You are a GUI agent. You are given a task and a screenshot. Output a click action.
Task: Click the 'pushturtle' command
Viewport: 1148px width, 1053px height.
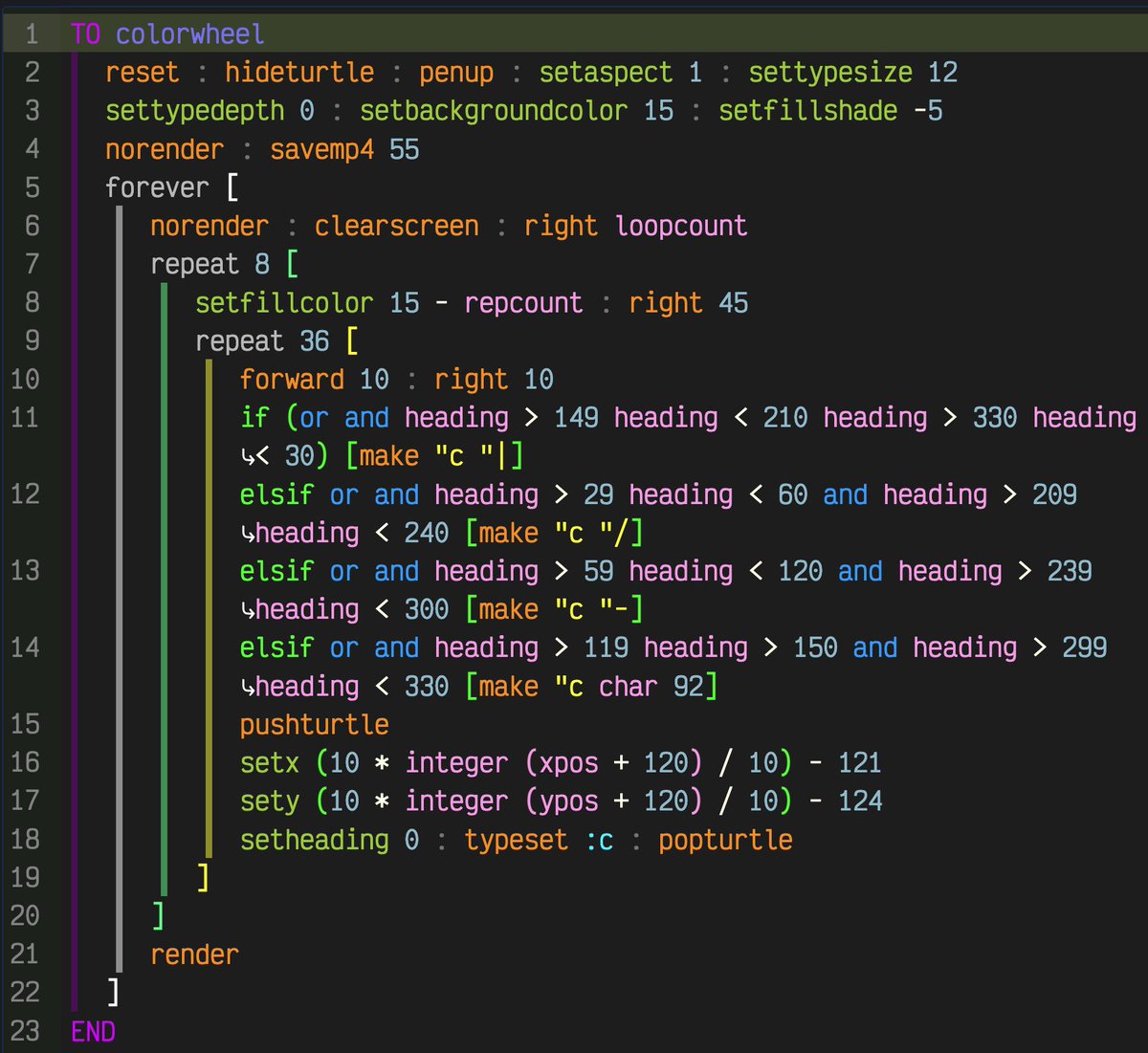click(x=315, y=725)
